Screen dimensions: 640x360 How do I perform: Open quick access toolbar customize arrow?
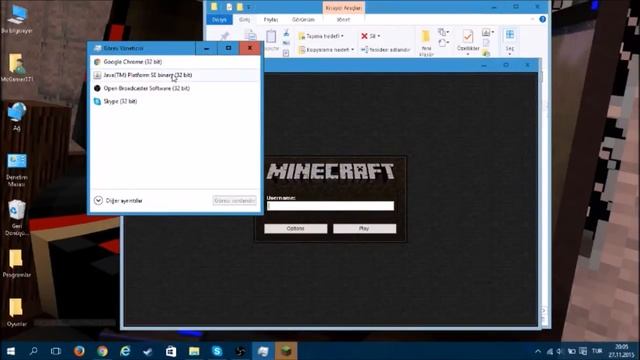pyautogui.click(x=249, y=7)
